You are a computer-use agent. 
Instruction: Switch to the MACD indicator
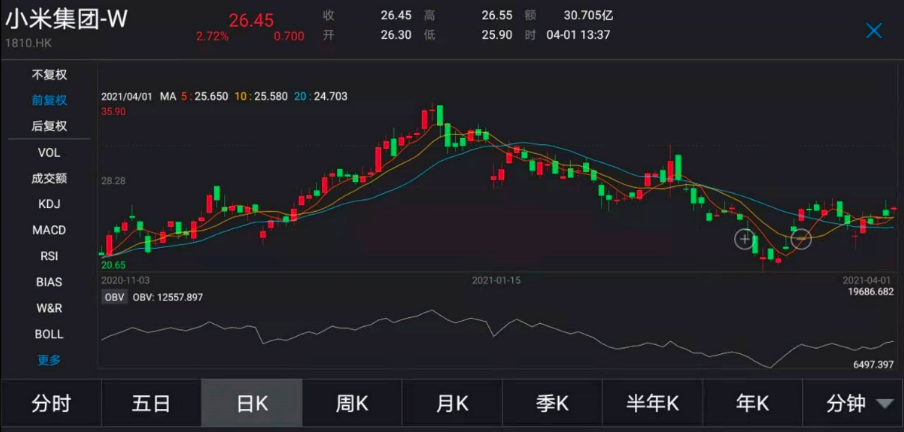pyautogui.click(x=49, y=230)
